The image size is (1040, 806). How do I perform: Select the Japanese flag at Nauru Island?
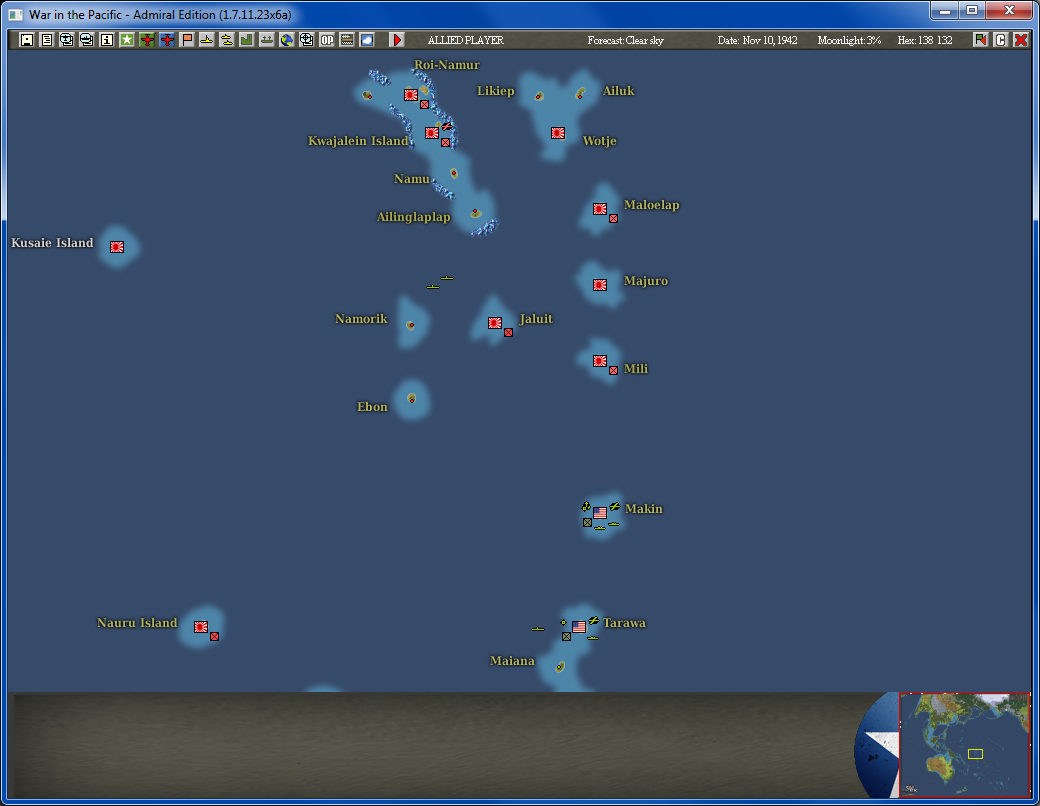(201, 627)
